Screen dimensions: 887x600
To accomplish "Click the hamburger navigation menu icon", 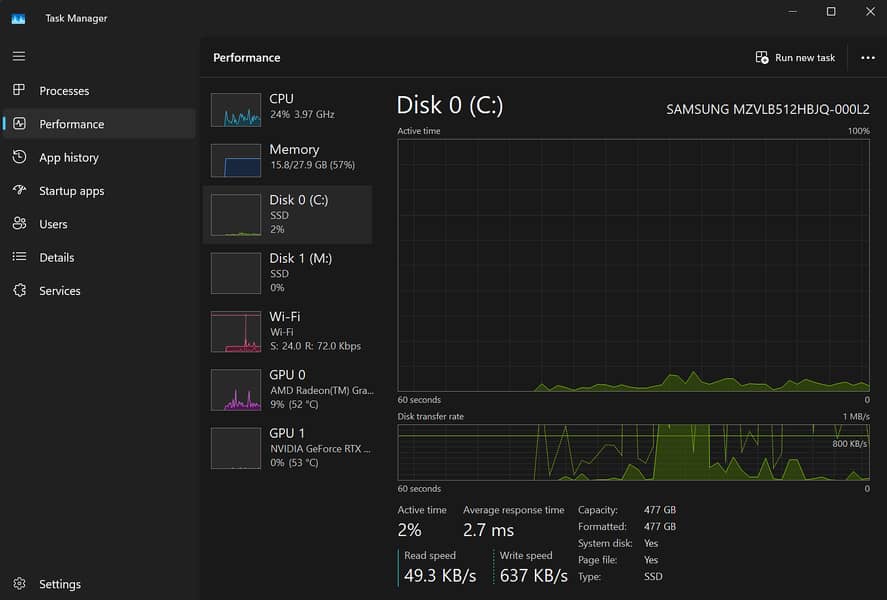I will click(x=19, y=57).
